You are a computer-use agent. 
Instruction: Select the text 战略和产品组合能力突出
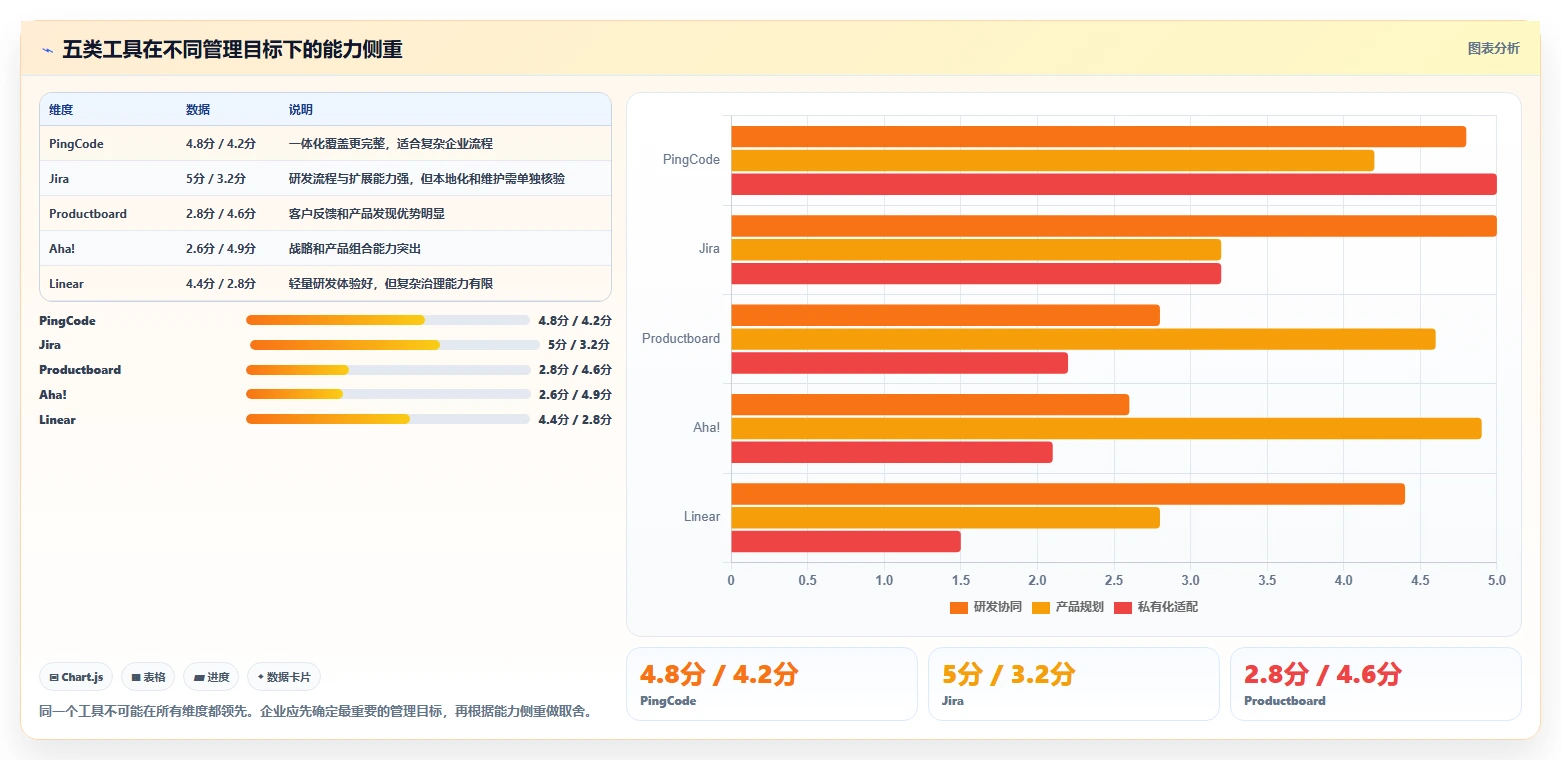coord(355,249)
